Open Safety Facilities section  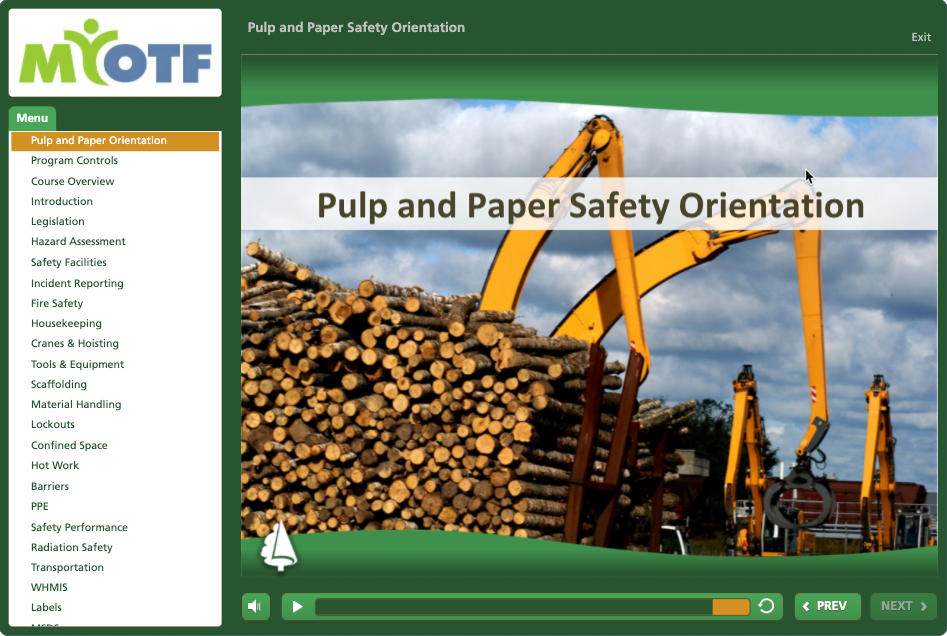click(x=68, y=262)
